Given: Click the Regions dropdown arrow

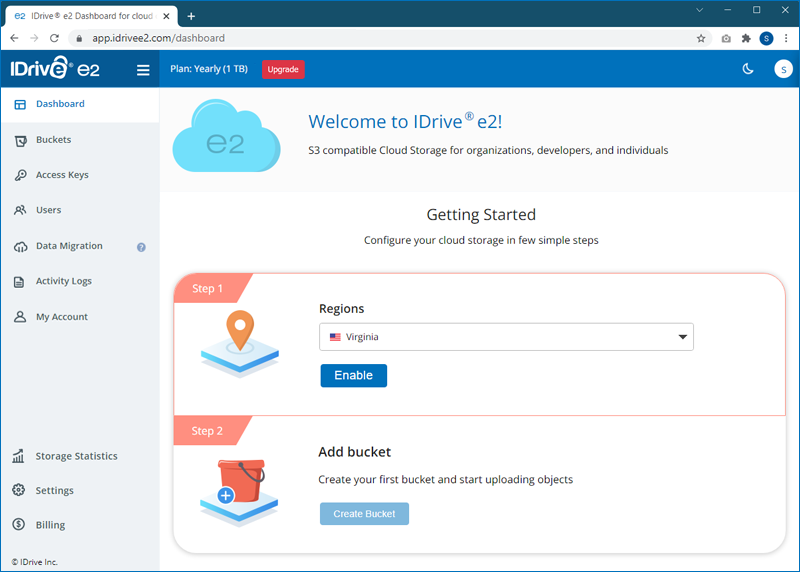Looking at the screenshot, I should tap(682, 337).
